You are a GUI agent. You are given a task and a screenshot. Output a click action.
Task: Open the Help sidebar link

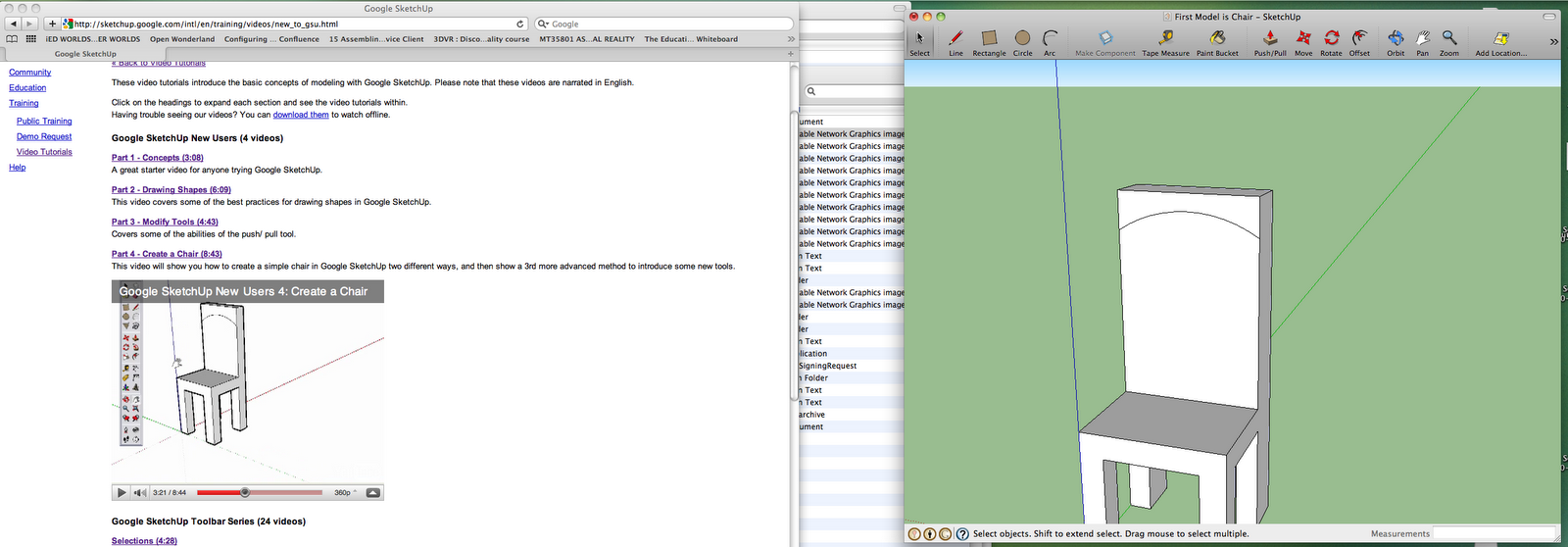tap(18, 168)
